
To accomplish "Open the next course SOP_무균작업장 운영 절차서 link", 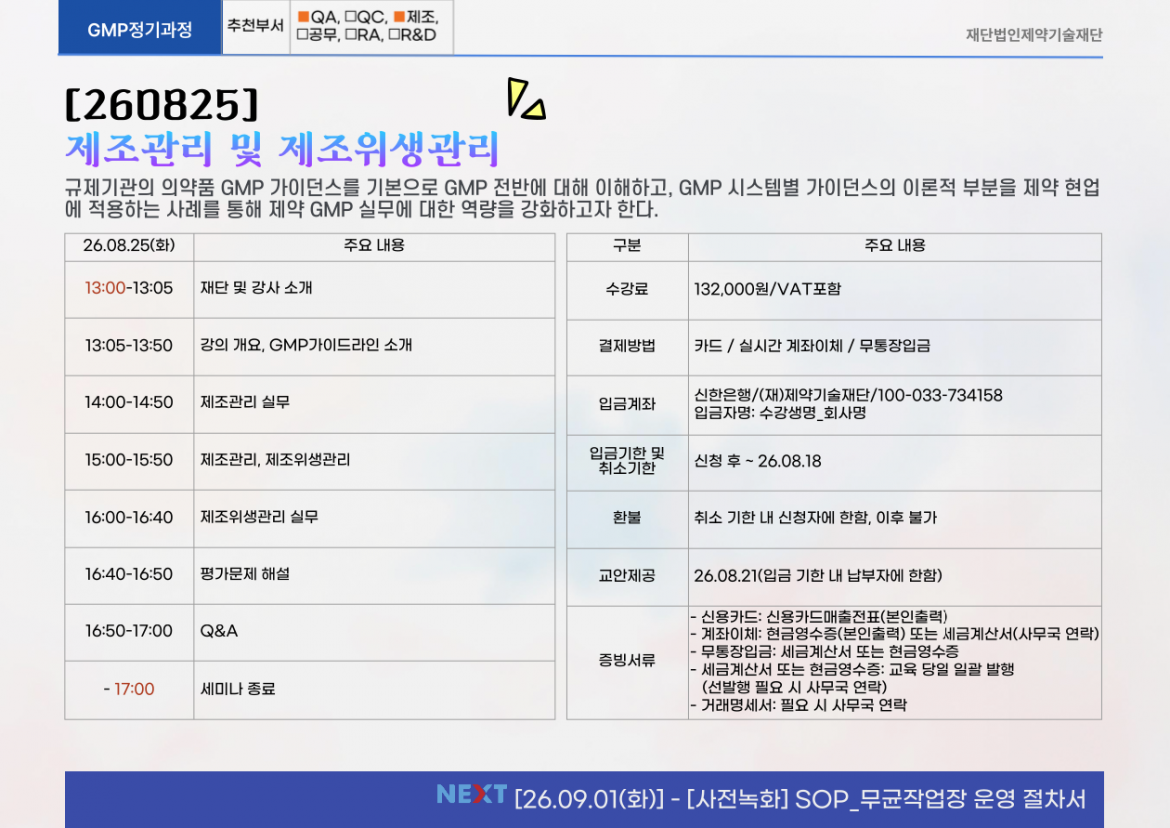I will [x=800, y=799].
